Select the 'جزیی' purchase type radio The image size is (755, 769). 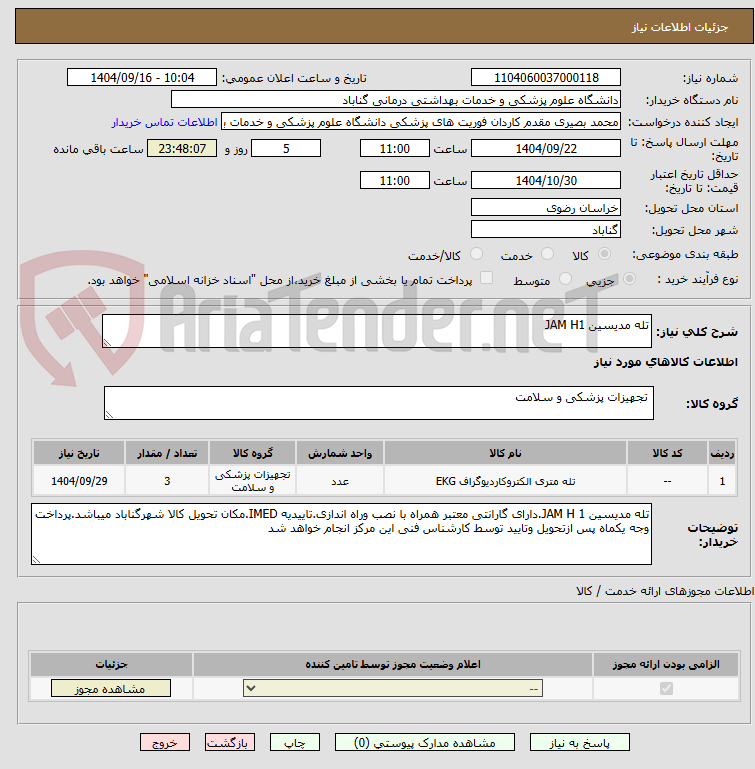pos(629,279)
